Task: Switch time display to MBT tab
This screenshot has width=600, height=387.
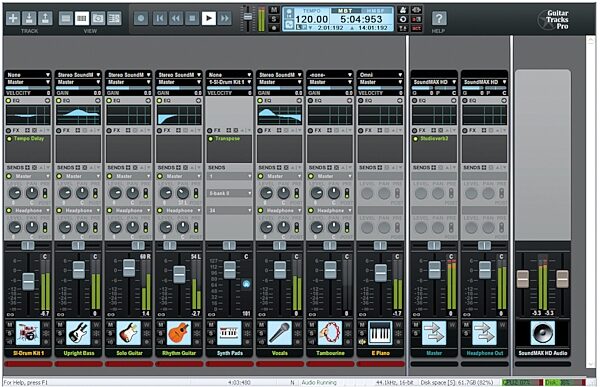Action: tap(346, 11)
